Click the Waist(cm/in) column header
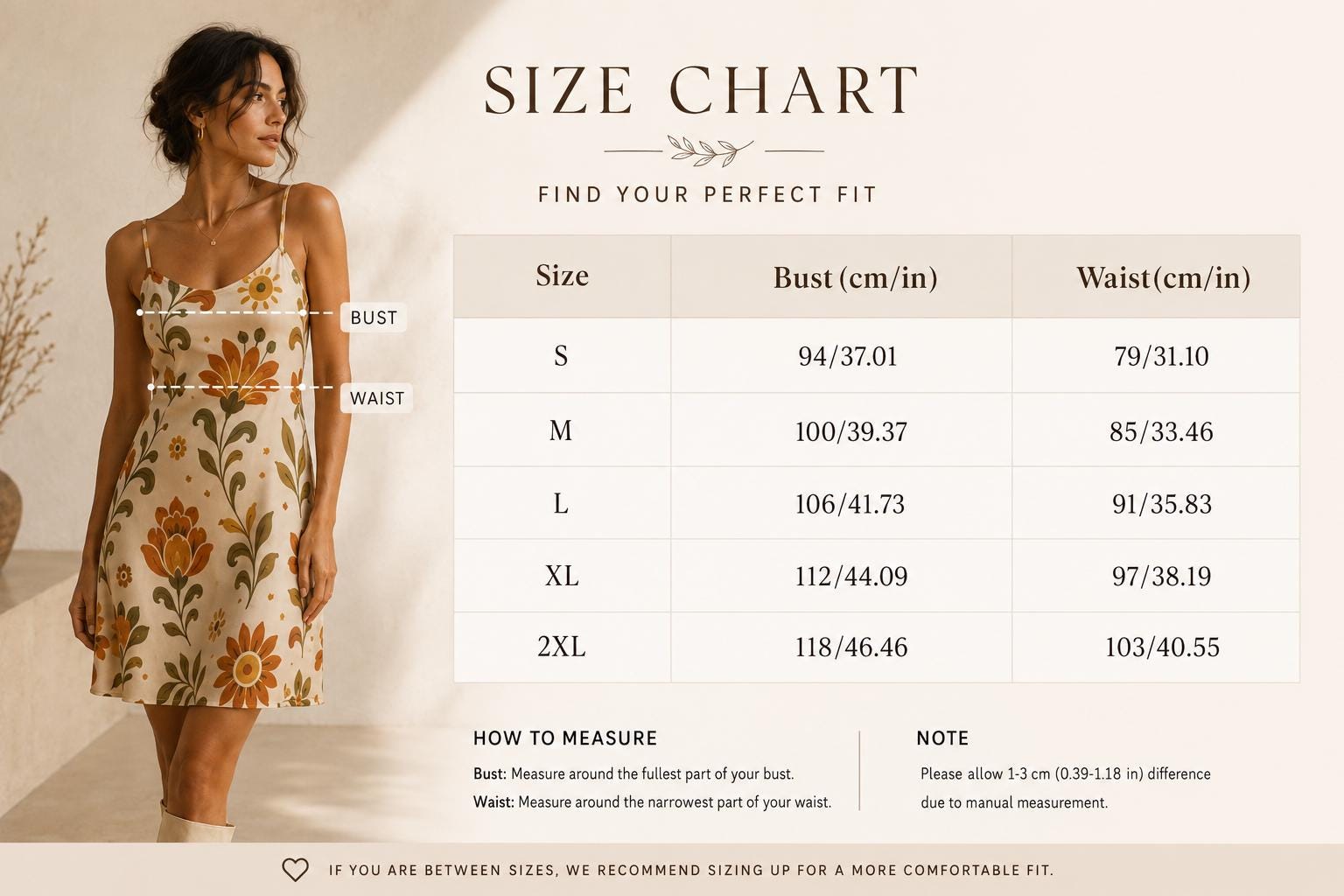Screen dimensions: 1344x896 click(1163, 277)
